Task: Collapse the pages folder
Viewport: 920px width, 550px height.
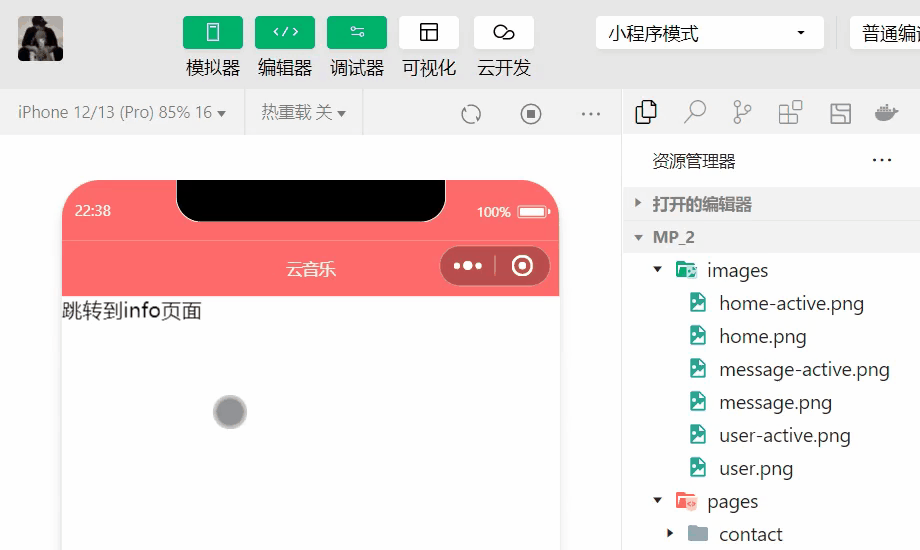Action: point(657,501)
